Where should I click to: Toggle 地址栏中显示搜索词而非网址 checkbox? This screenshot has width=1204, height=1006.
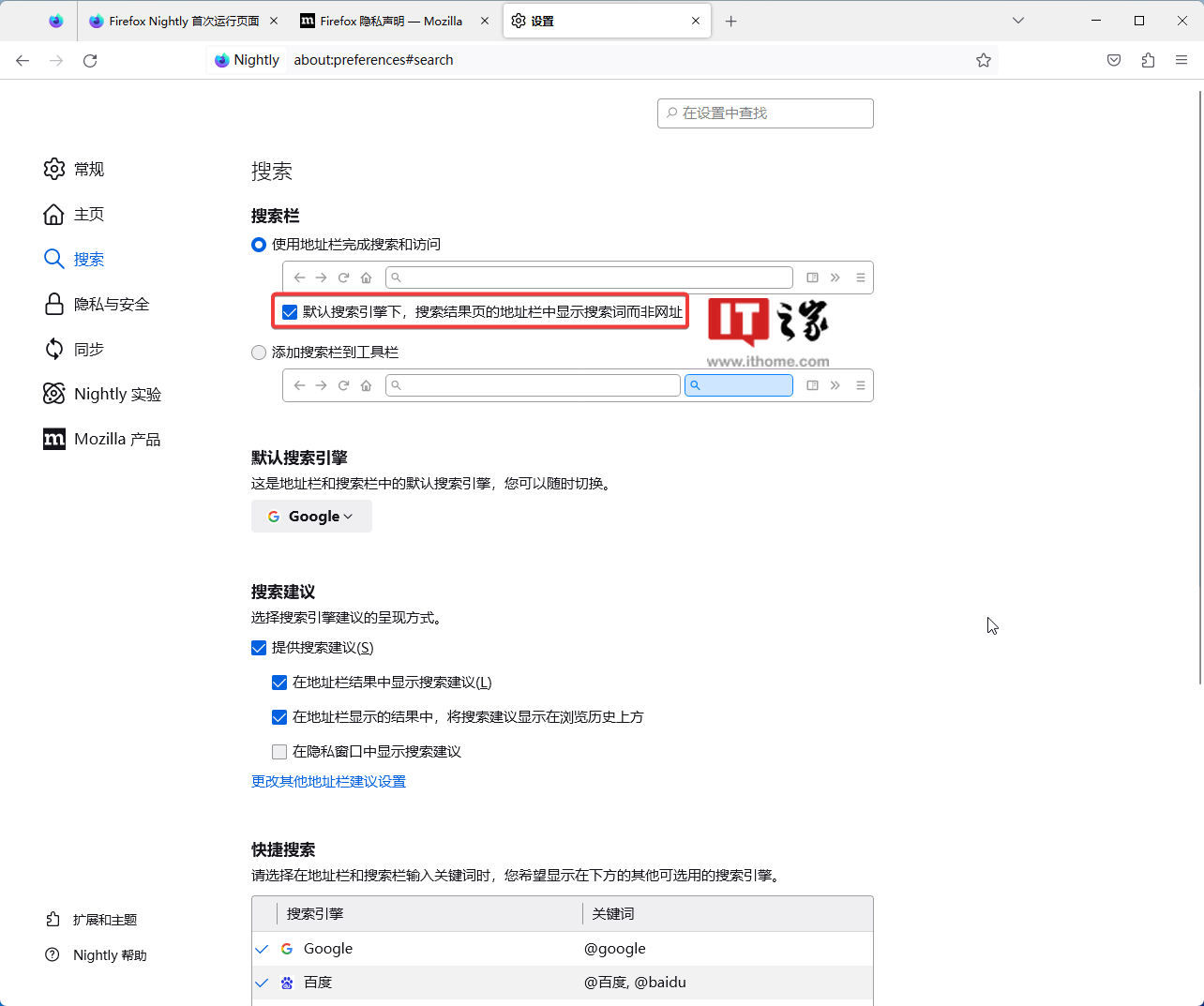click(x=290, y=312)
